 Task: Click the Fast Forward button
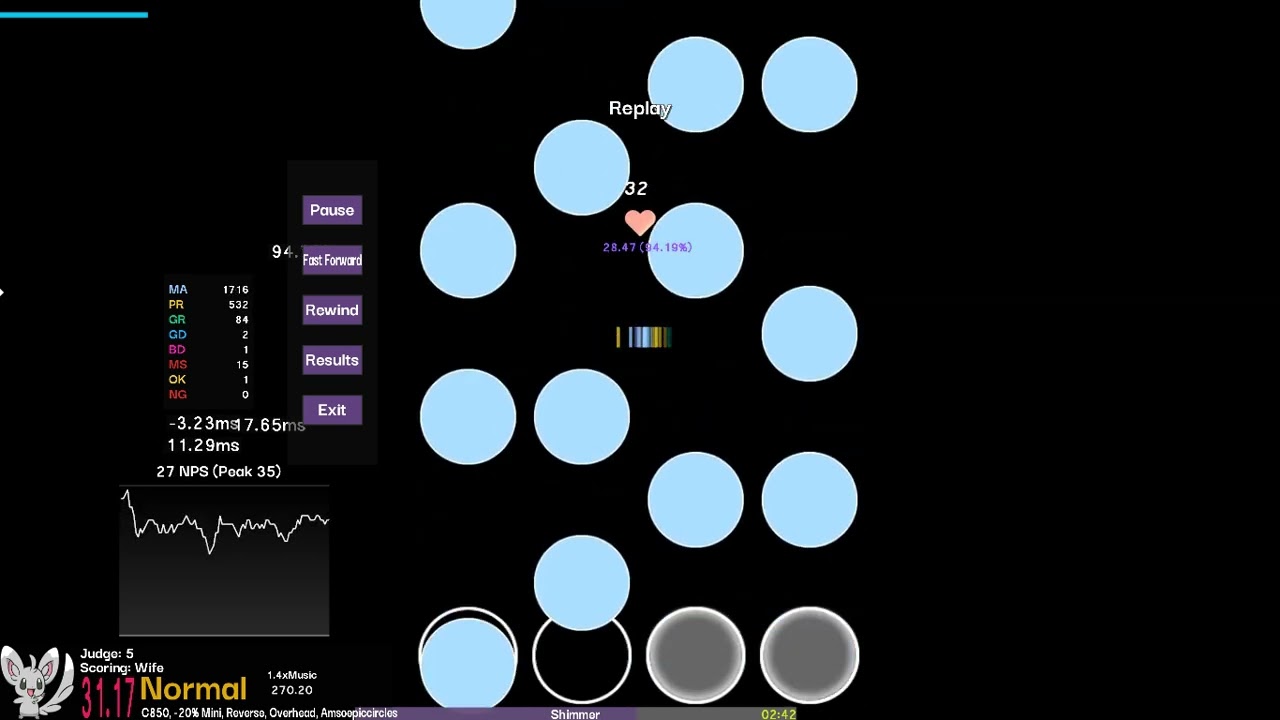(x=332, y=260)
